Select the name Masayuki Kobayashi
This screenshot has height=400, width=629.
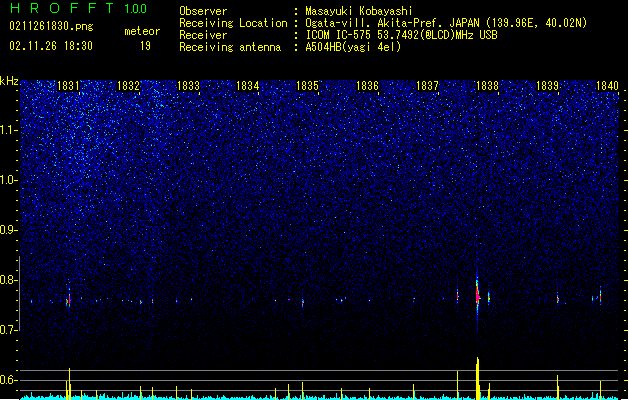359,11
